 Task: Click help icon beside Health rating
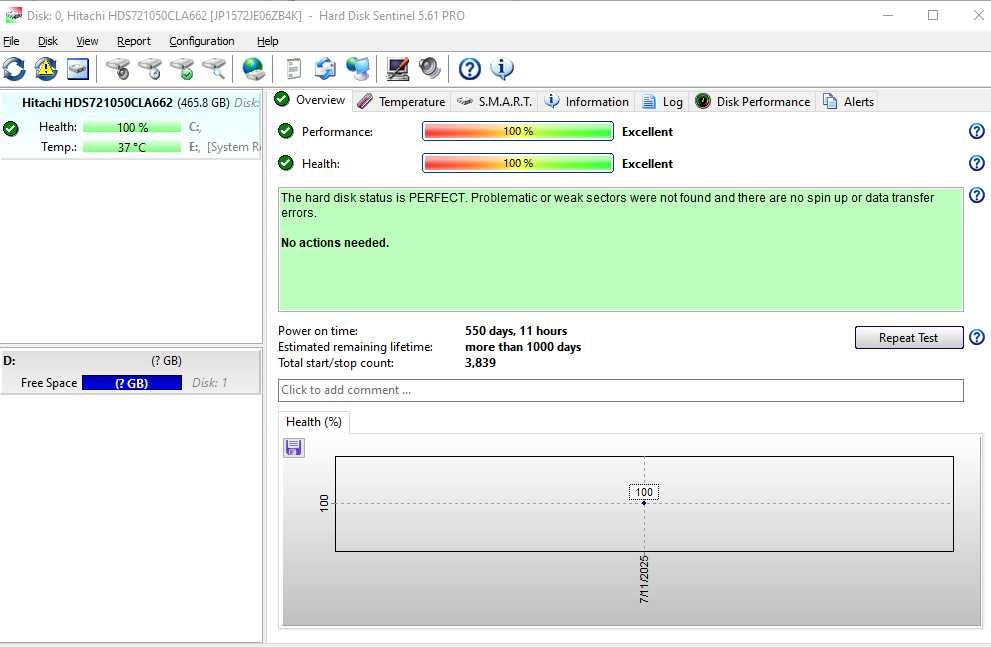point(976,163)
